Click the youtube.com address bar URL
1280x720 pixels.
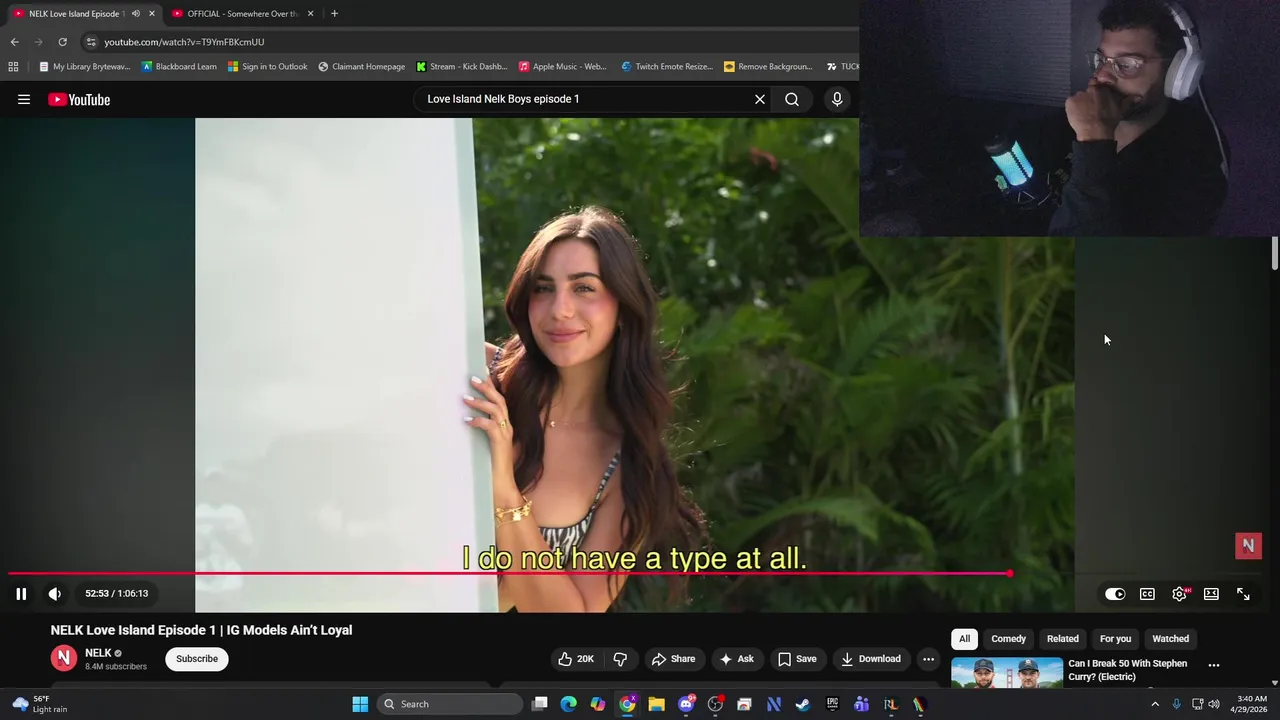[184, 42]
